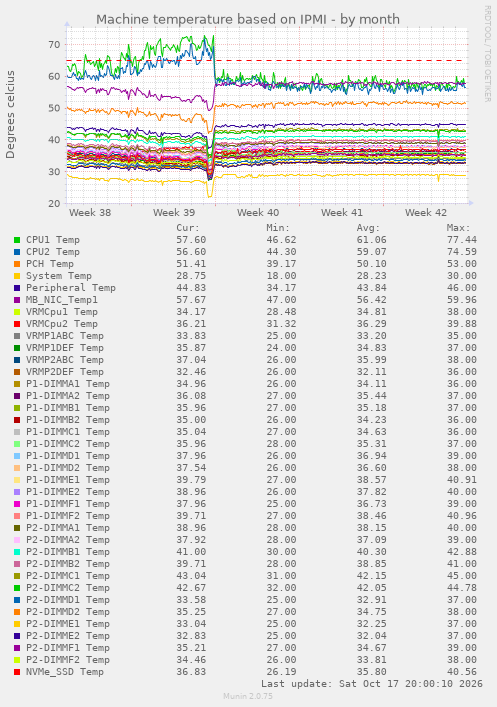Click the 'CPU2 Temp' legend label
Screen dimensions: 497x707
click(x=53, y=252)
